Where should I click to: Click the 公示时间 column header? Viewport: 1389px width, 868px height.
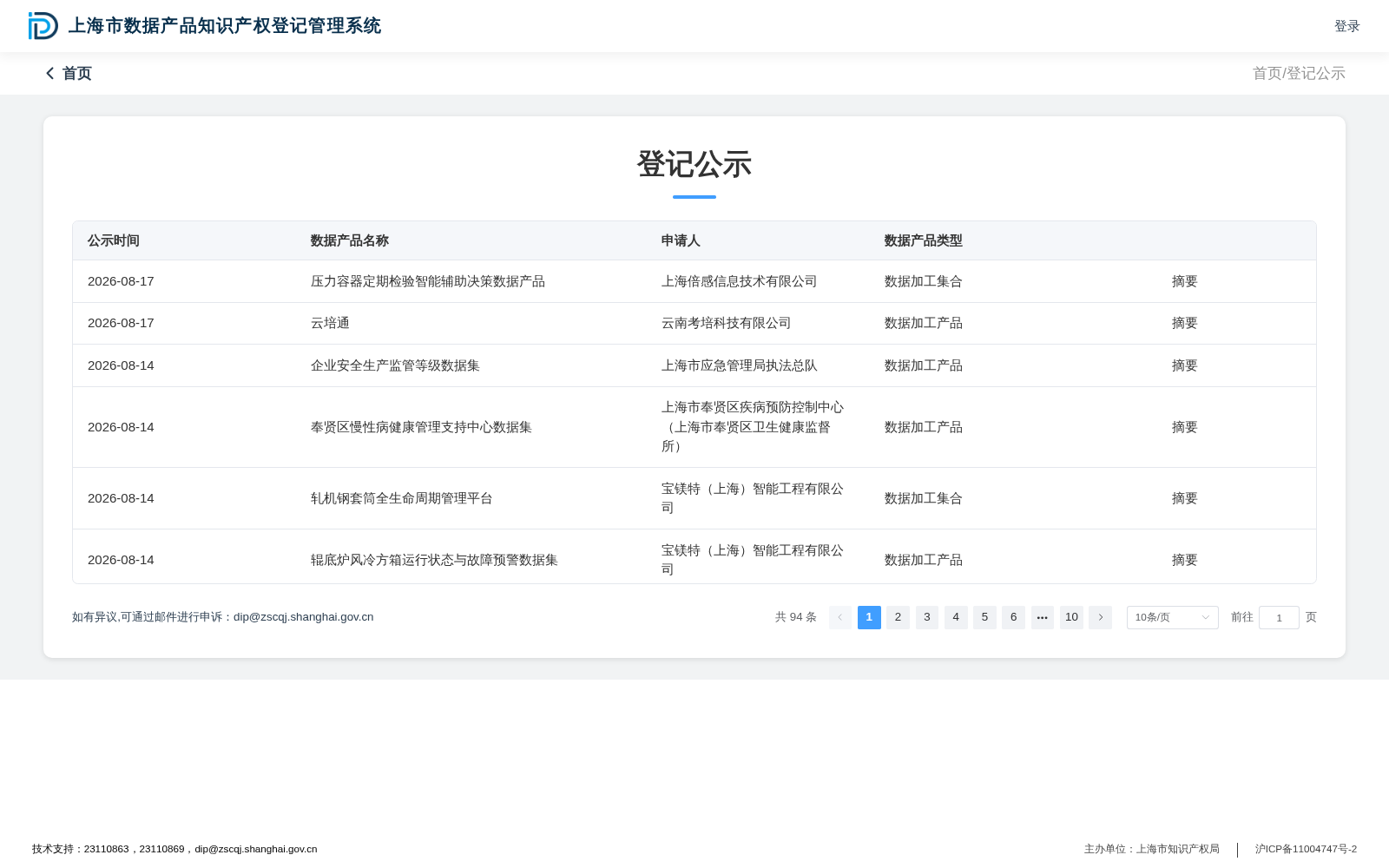pyautogui.click(x=114, y=240)
